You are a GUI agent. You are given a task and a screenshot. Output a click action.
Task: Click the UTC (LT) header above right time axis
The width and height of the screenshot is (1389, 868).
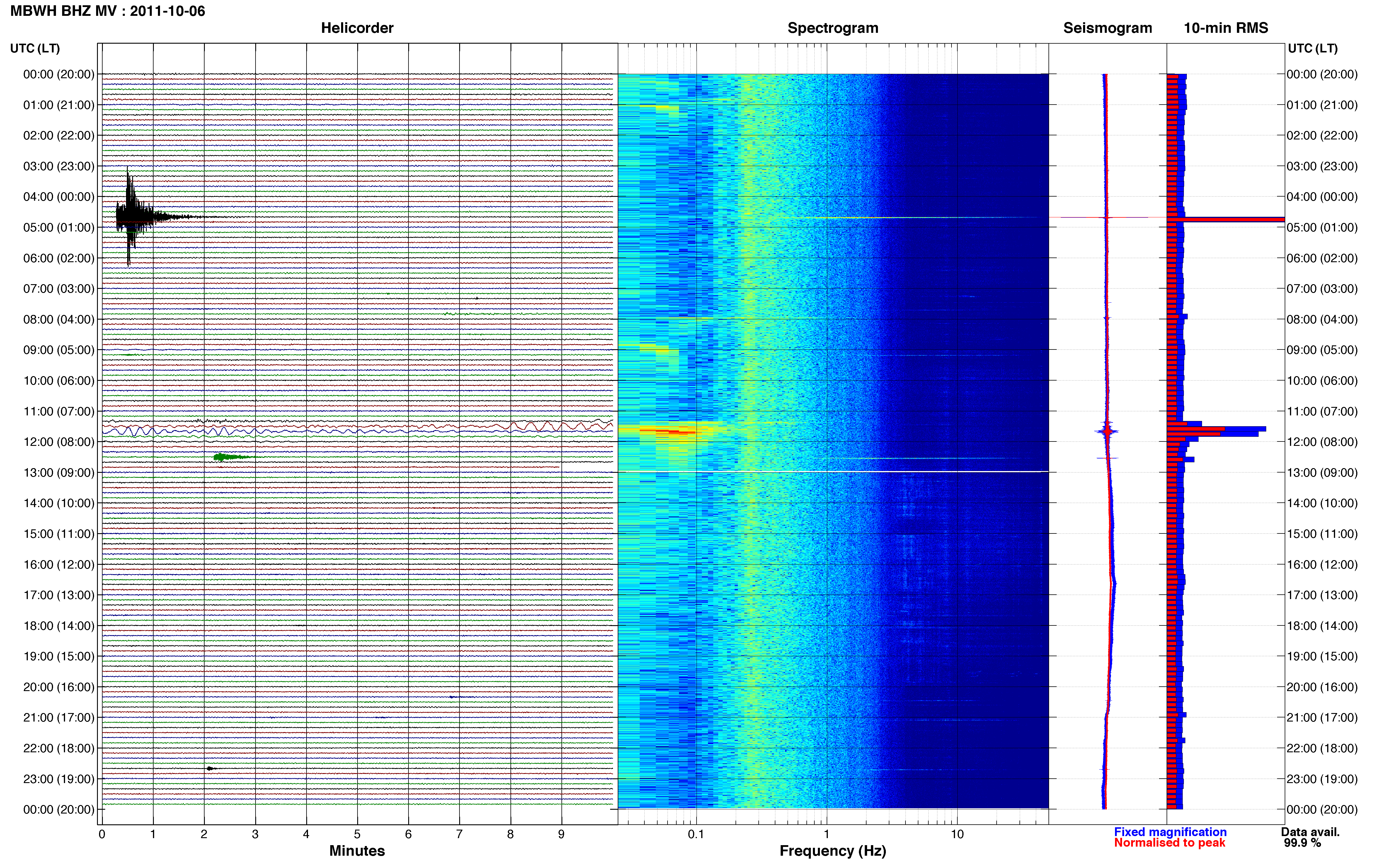click(x=1313, y=48)
